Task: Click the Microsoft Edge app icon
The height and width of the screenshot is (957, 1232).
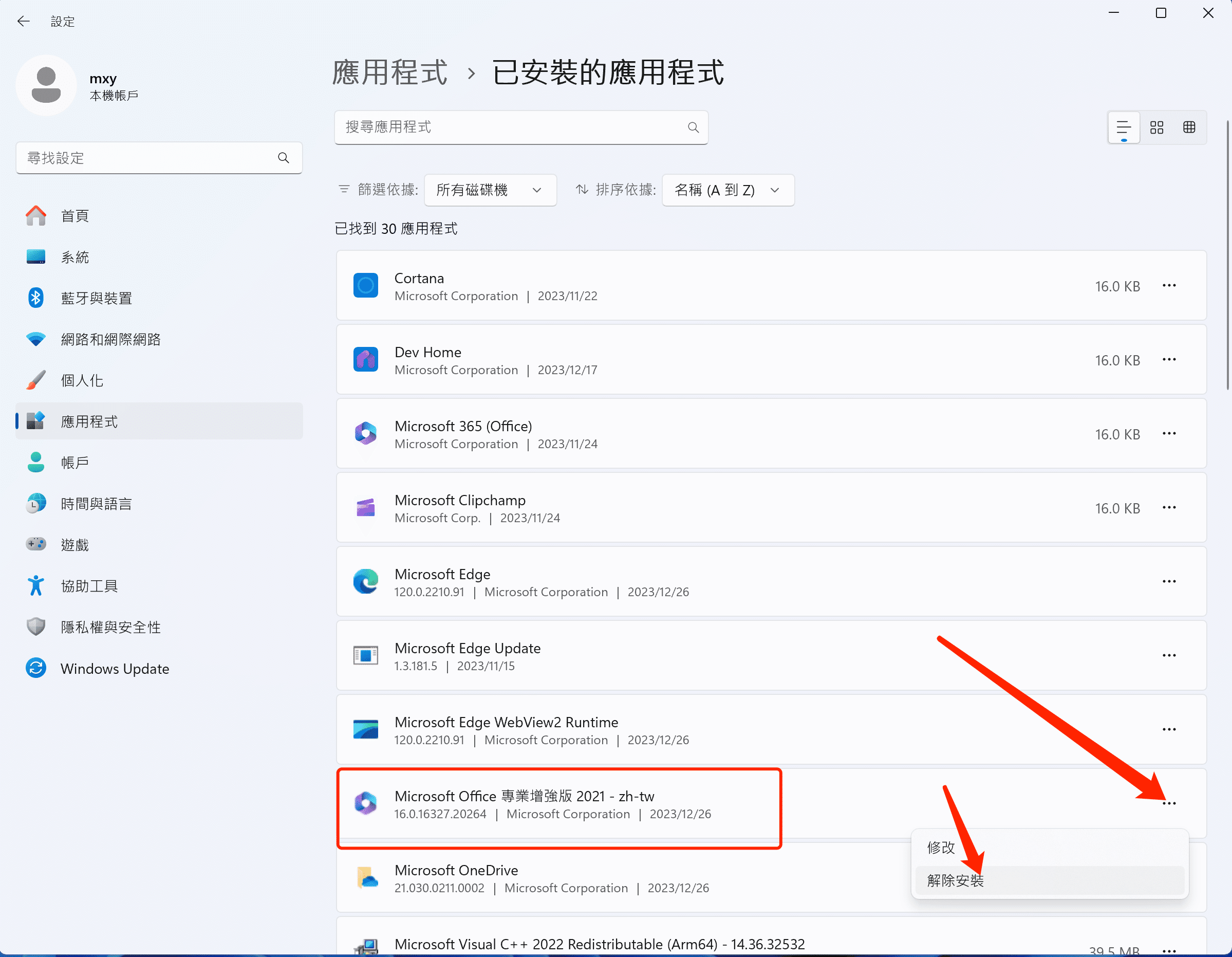Action: 365,582
